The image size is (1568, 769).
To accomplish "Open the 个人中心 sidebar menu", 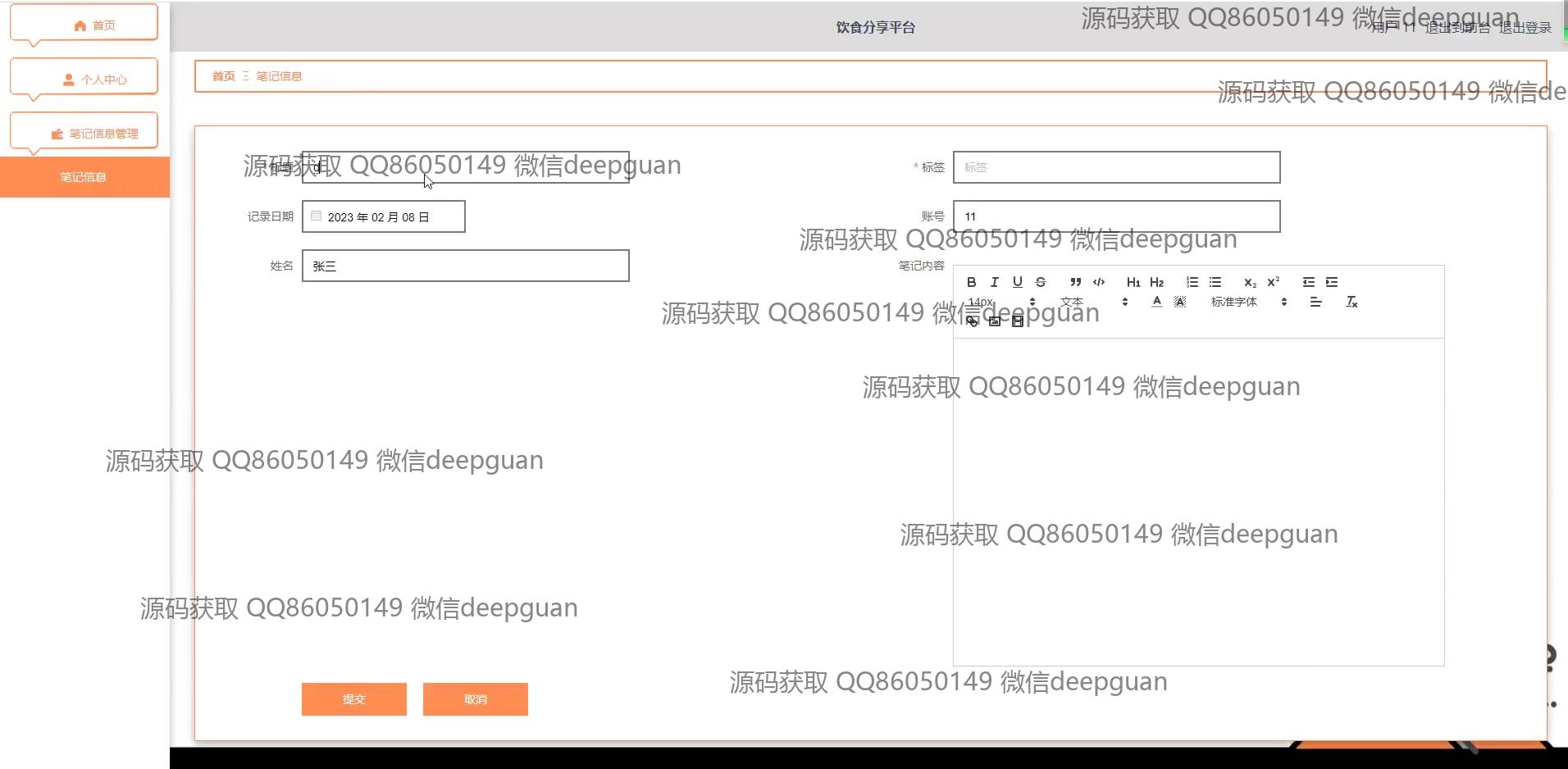I will coord(84,79).
